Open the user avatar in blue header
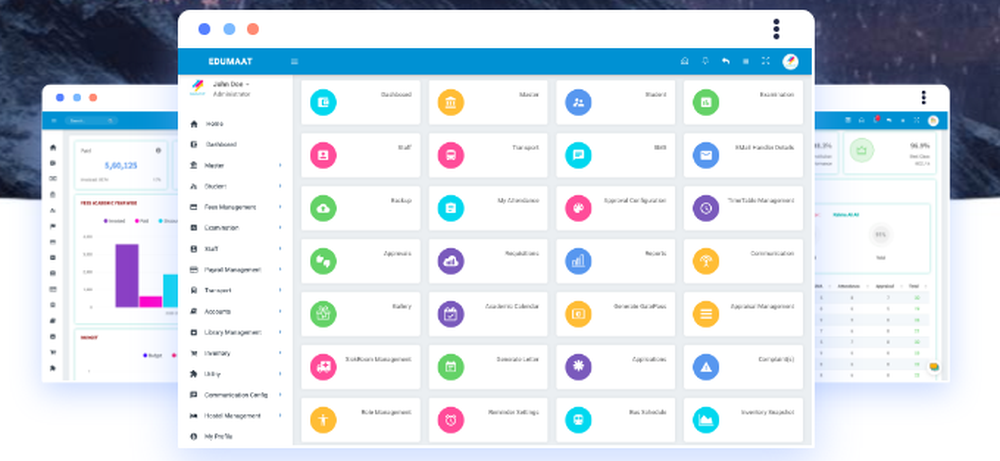Image resolution: width=1000 pixels, height=461 pixels. (x=790, y=61)
